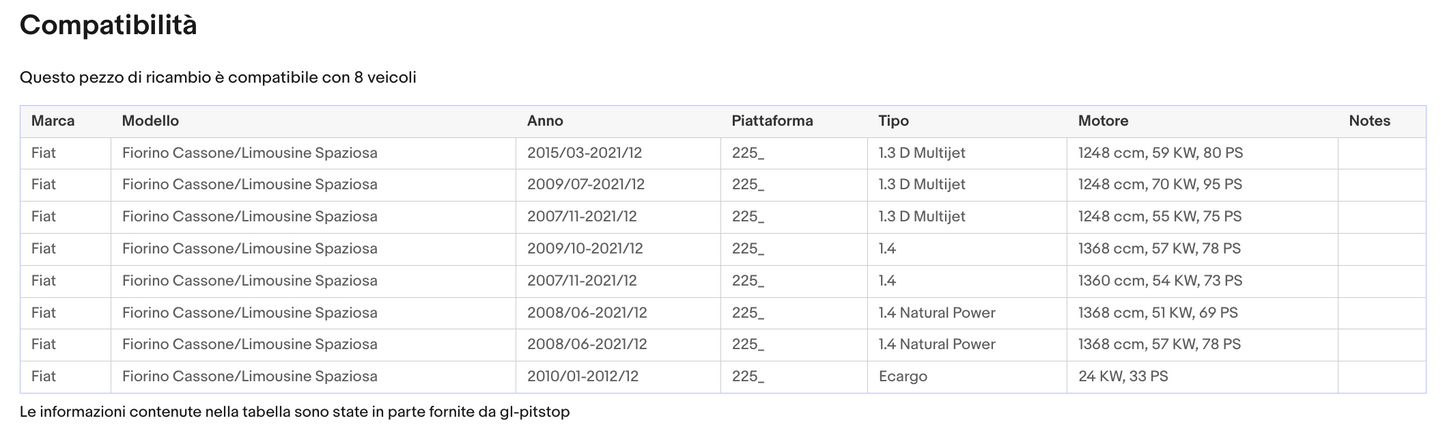Click the Notes column header

point(1369,121)
